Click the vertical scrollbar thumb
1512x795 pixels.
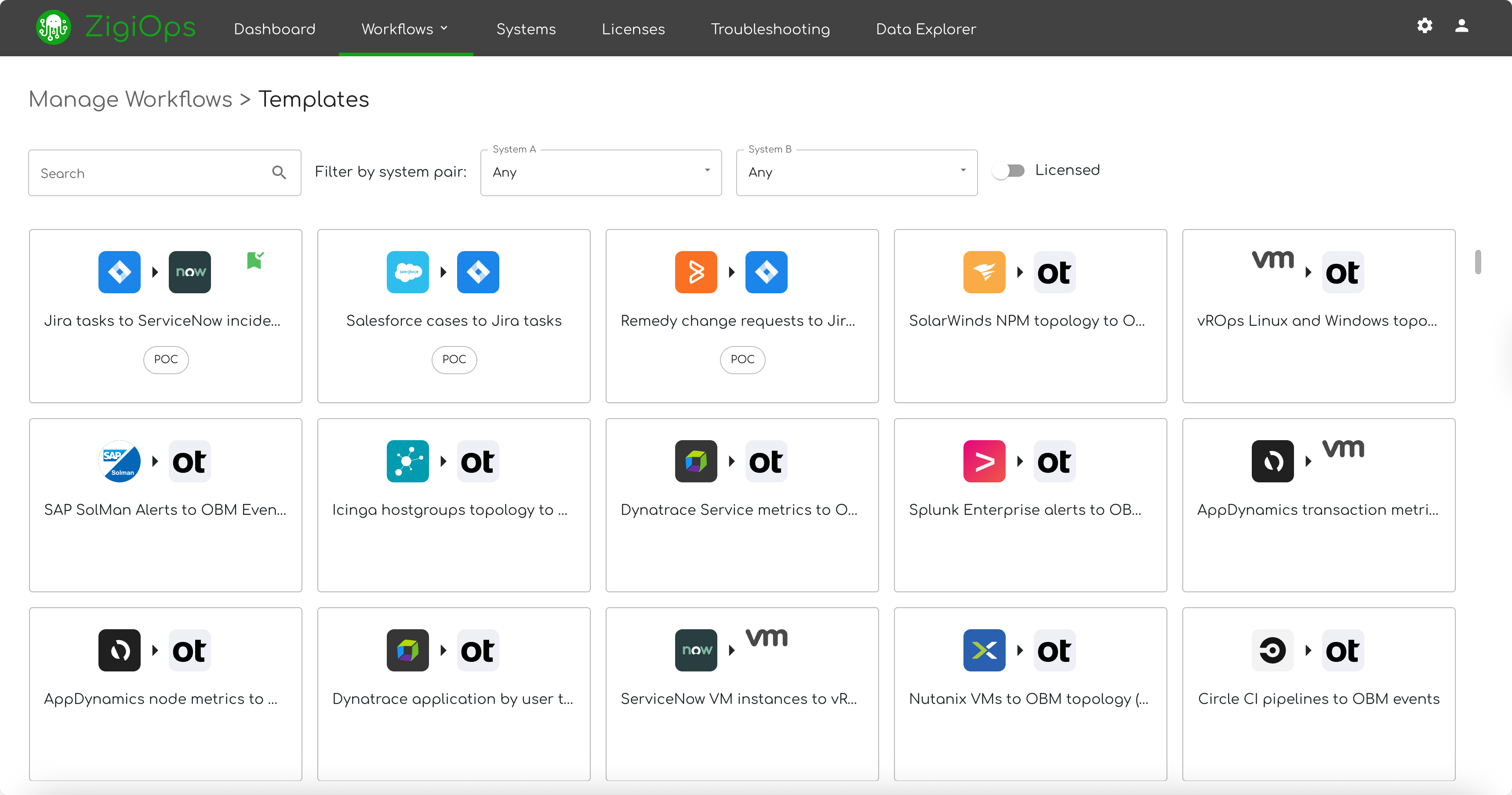coord(1477,262)
